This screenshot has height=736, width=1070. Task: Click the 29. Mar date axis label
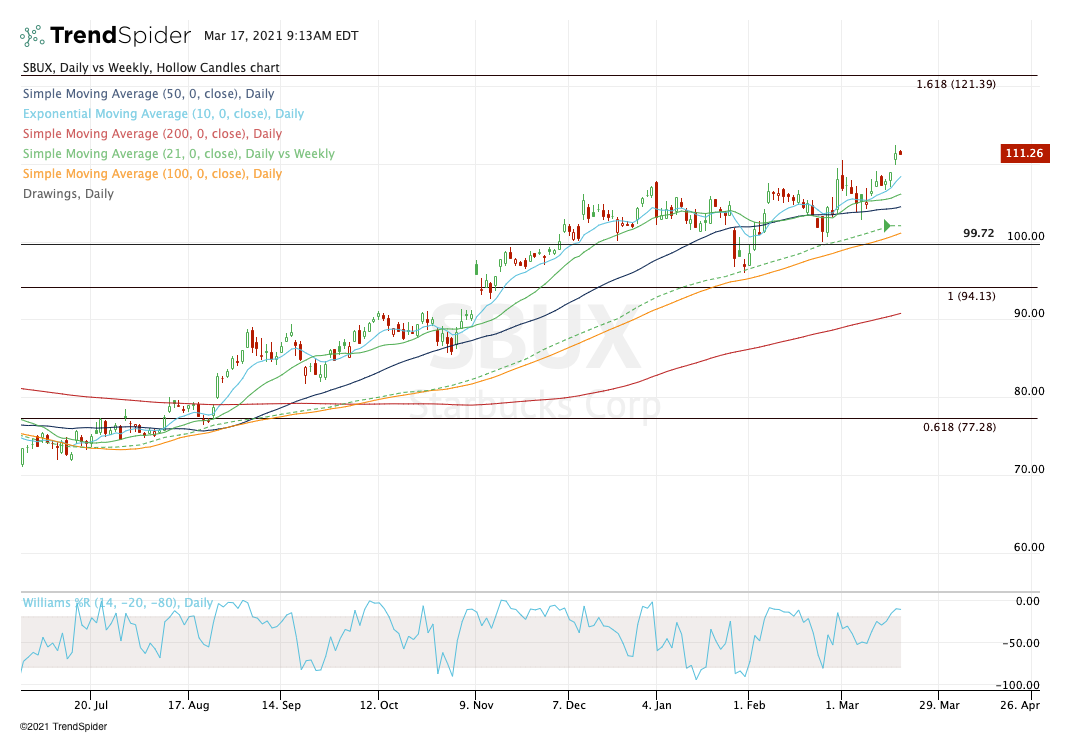(x=939, y=705)
